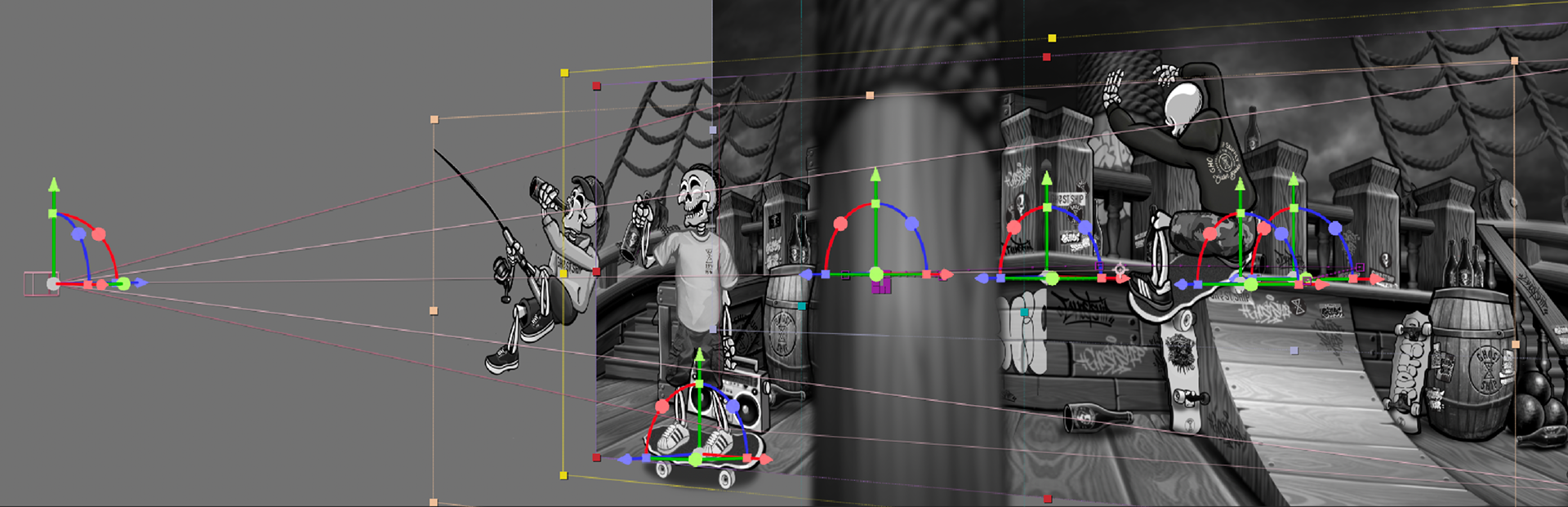This screenshot has height=507, width=1568.
Task: Click the blue rotation dot on camera gizmo
Action: pos(78,234)
